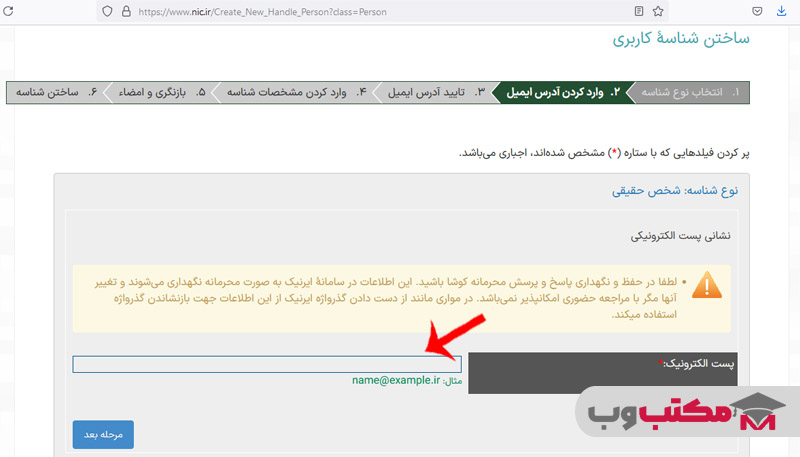Save to Pocket icon in toolbar
The height and width of the screenshot is (457, 800).
(757, 11)
